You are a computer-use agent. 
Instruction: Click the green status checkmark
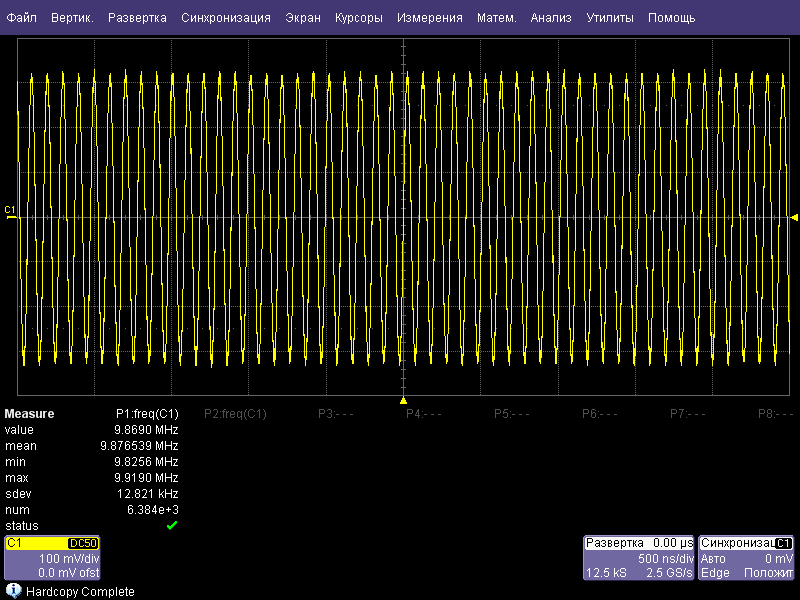[172, 526]
